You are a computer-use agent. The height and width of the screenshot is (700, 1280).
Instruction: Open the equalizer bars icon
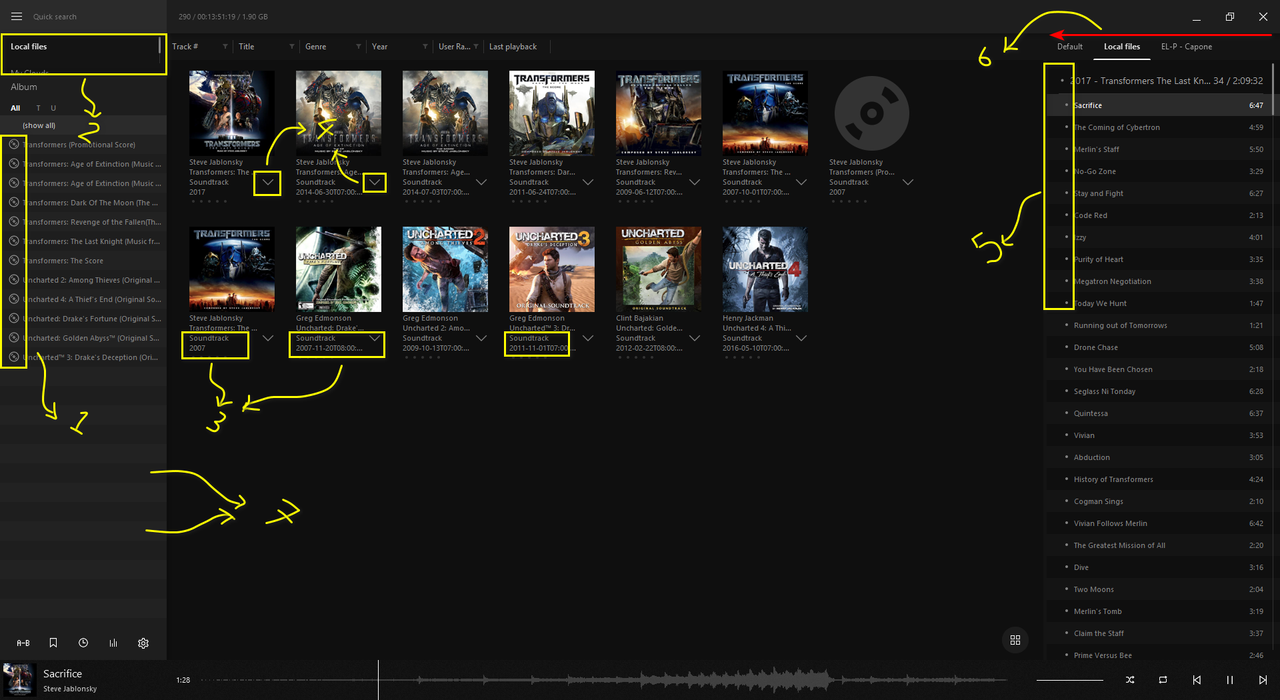click(x=113, y=643)
